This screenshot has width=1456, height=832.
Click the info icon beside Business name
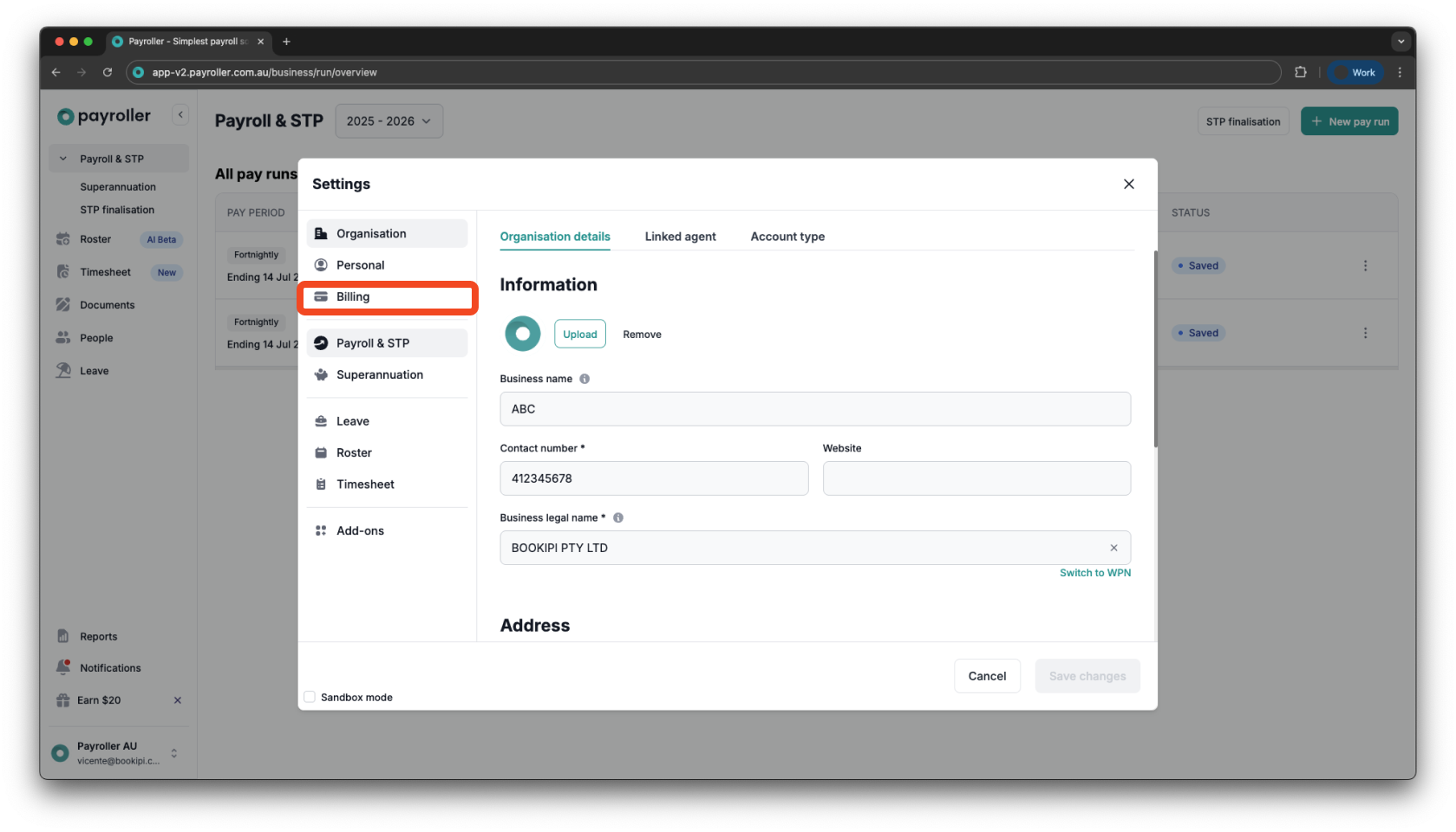(x=584, y=379)
